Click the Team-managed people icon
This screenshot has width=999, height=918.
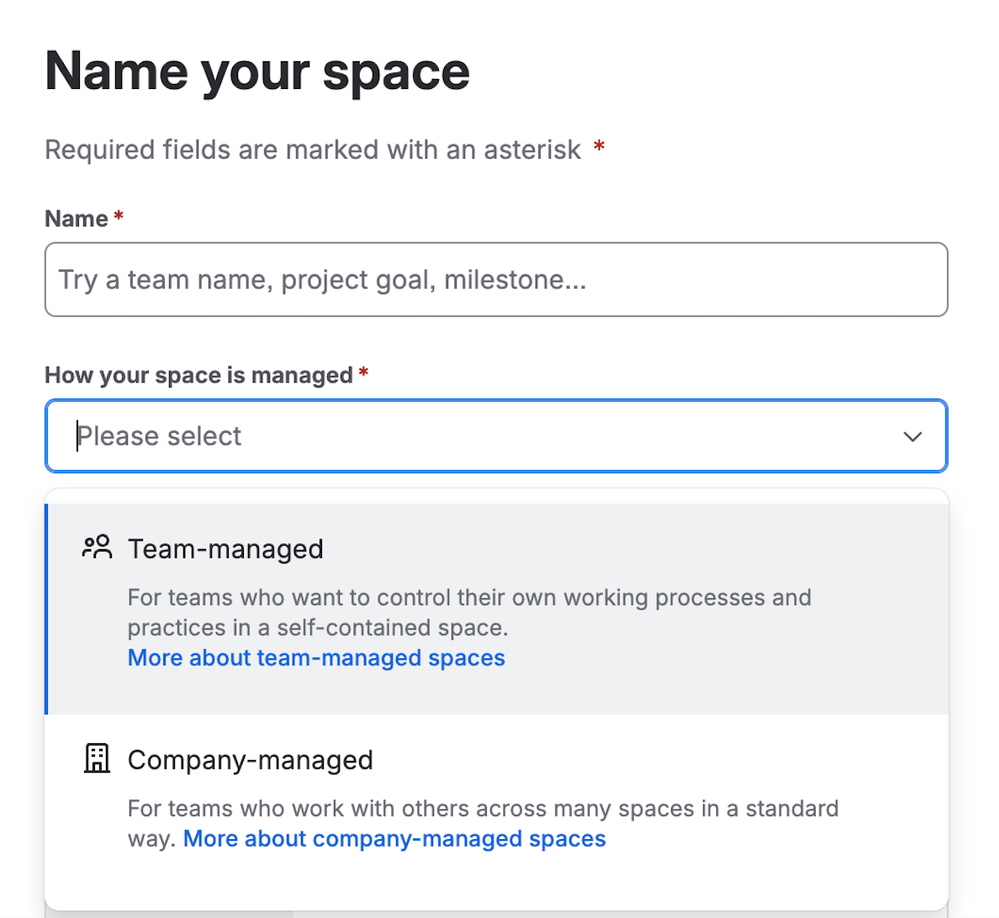tap(97, 548)
